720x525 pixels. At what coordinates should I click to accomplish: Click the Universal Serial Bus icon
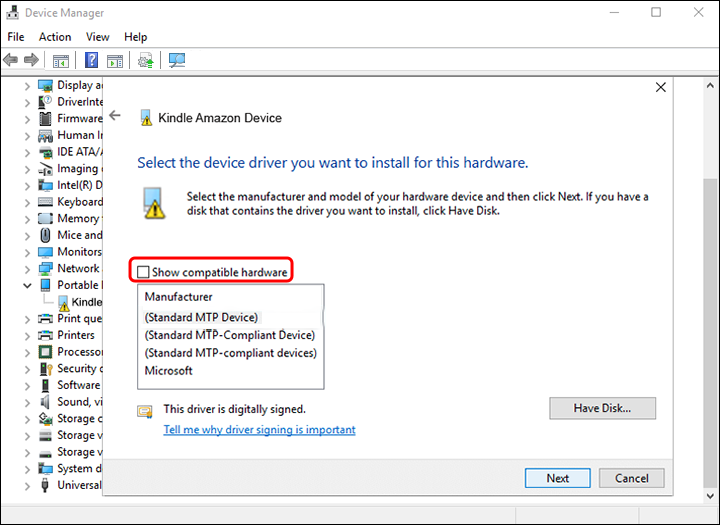(x=45, y=485)
